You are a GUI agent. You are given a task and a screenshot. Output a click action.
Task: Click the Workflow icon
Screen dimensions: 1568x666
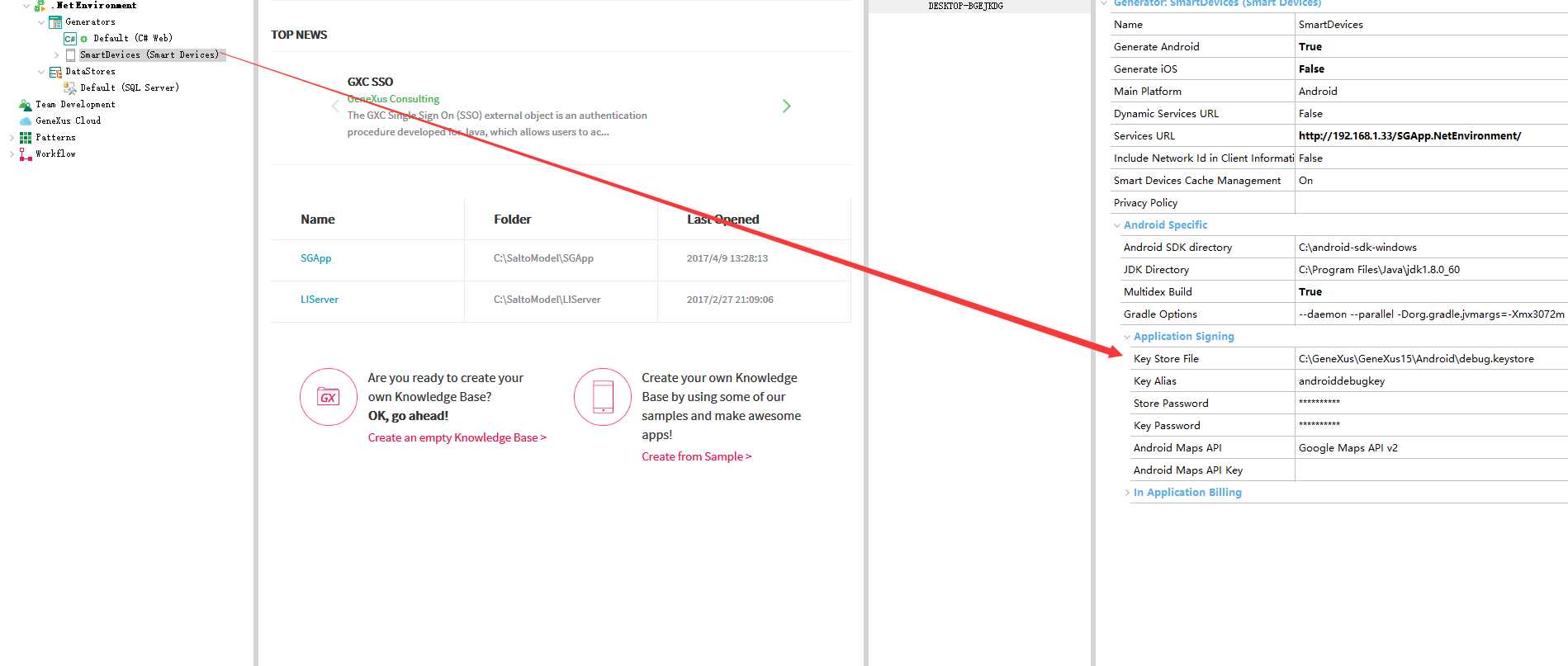coord(26,154)
